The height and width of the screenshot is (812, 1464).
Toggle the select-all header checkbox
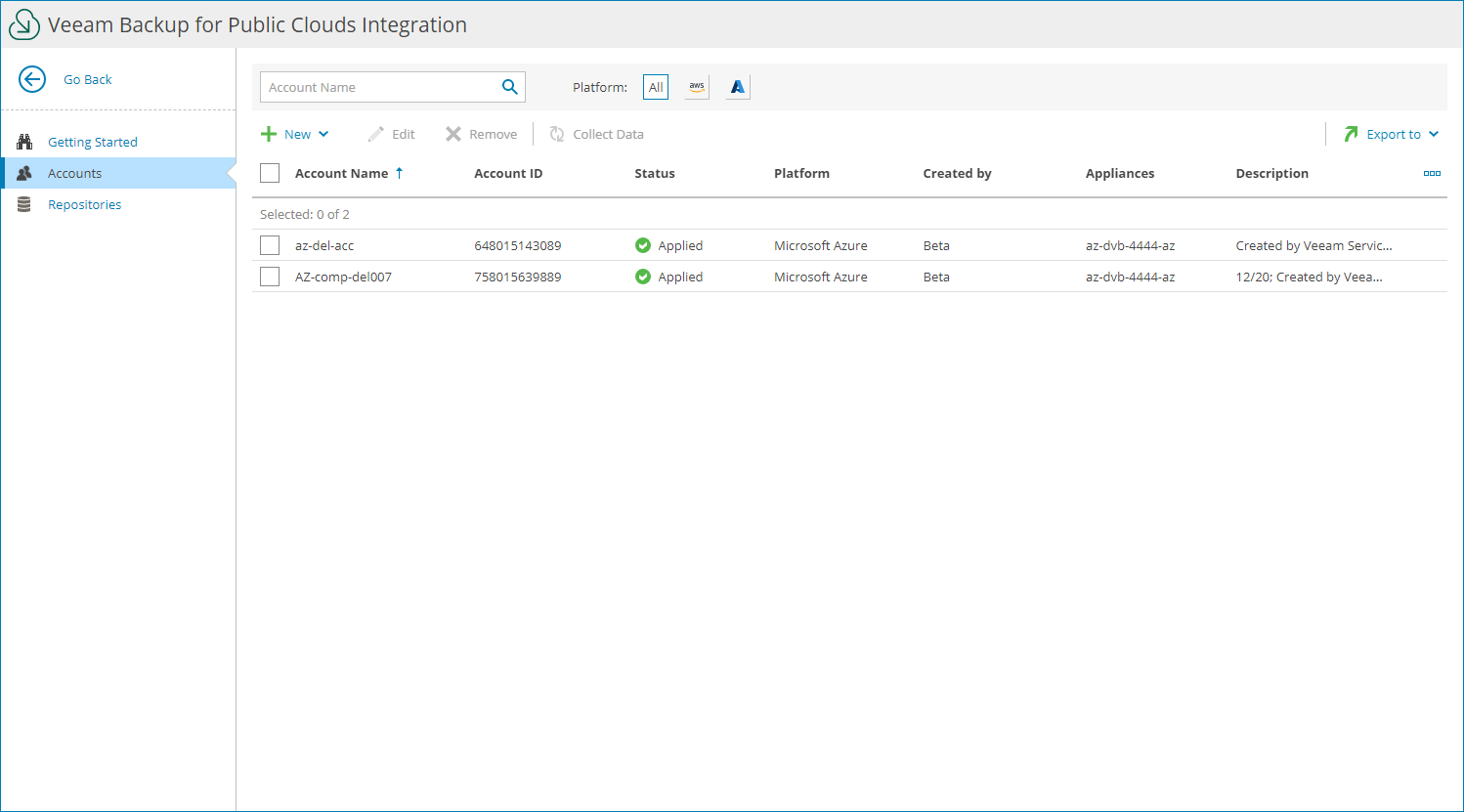pyautogui.click(x=270, y=173)
